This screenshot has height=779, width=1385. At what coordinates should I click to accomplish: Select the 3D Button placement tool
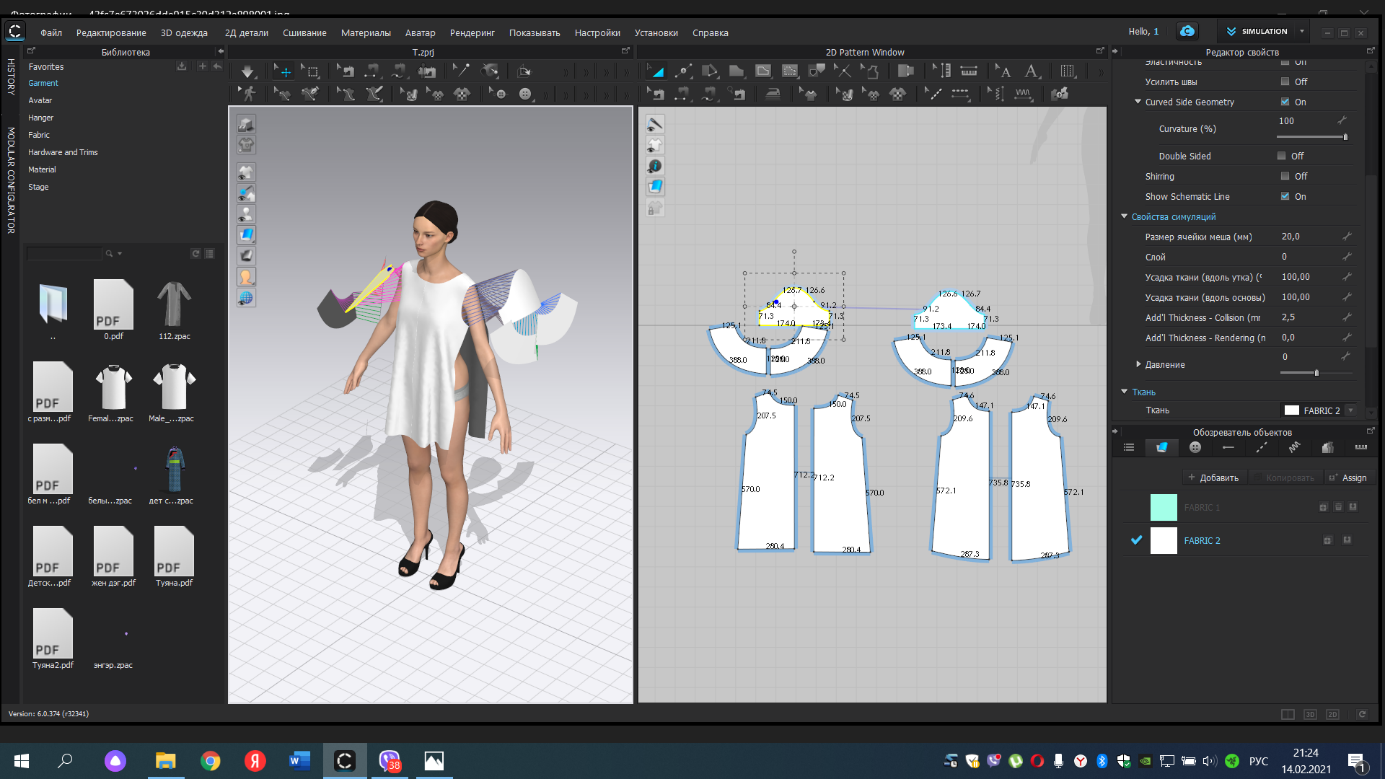tap(524, 93)
